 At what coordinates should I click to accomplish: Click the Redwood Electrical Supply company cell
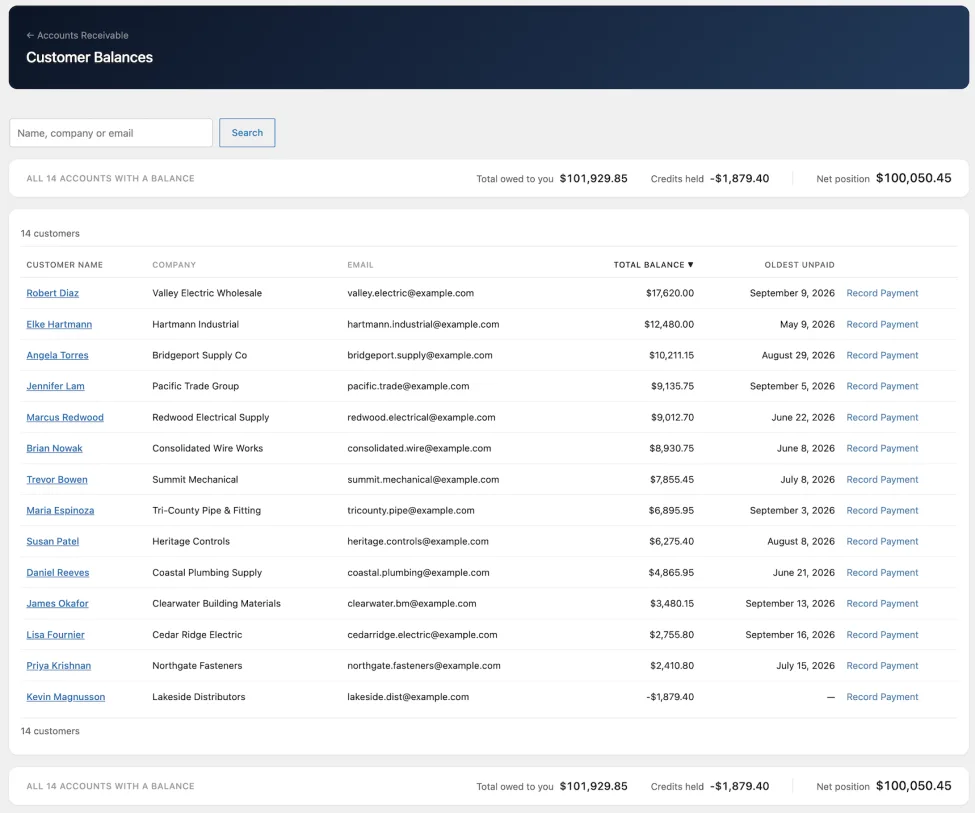211,417
